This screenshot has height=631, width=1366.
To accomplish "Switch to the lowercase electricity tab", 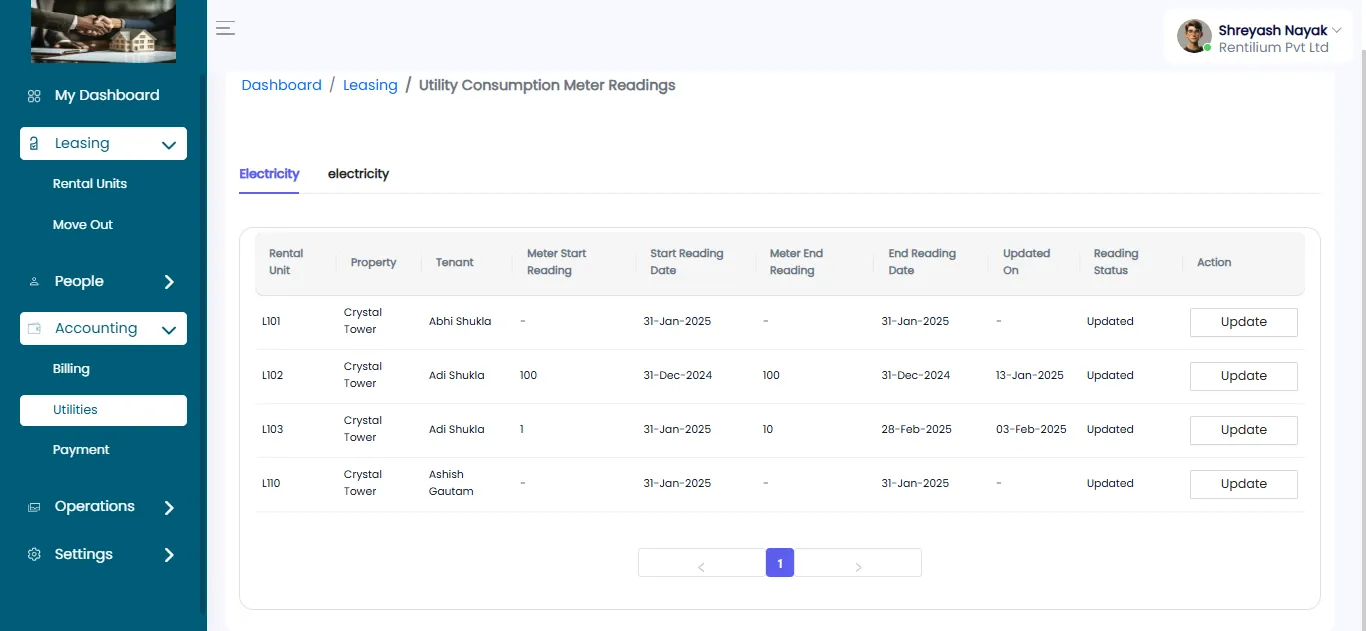I will (x=358, y=174).
